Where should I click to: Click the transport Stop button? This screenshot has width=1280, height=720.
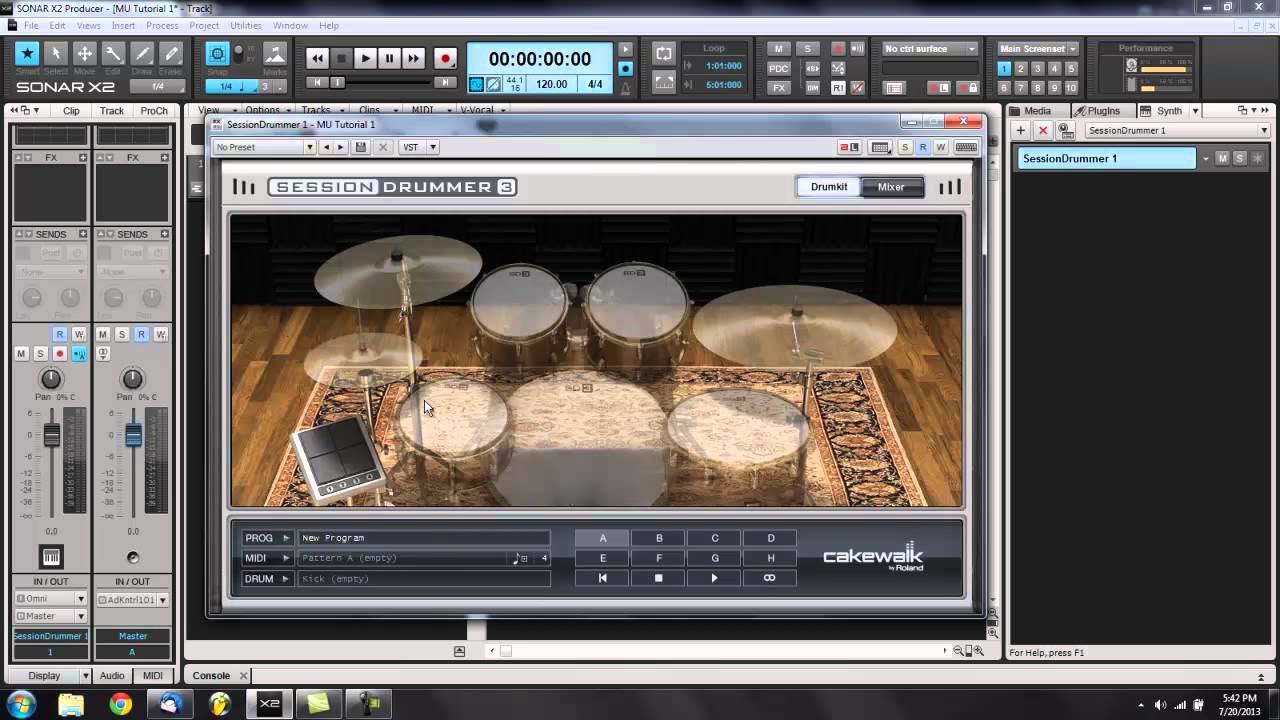pos(341,59)
